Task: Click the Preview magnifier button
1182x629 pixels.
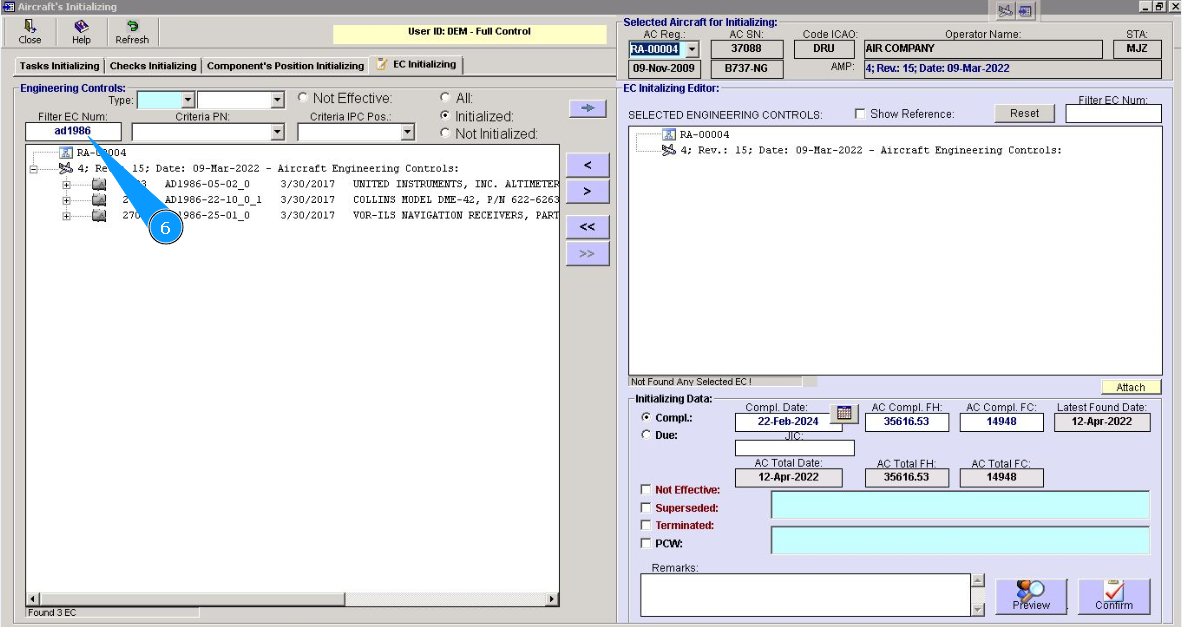Action: [x=1031, y=596]
